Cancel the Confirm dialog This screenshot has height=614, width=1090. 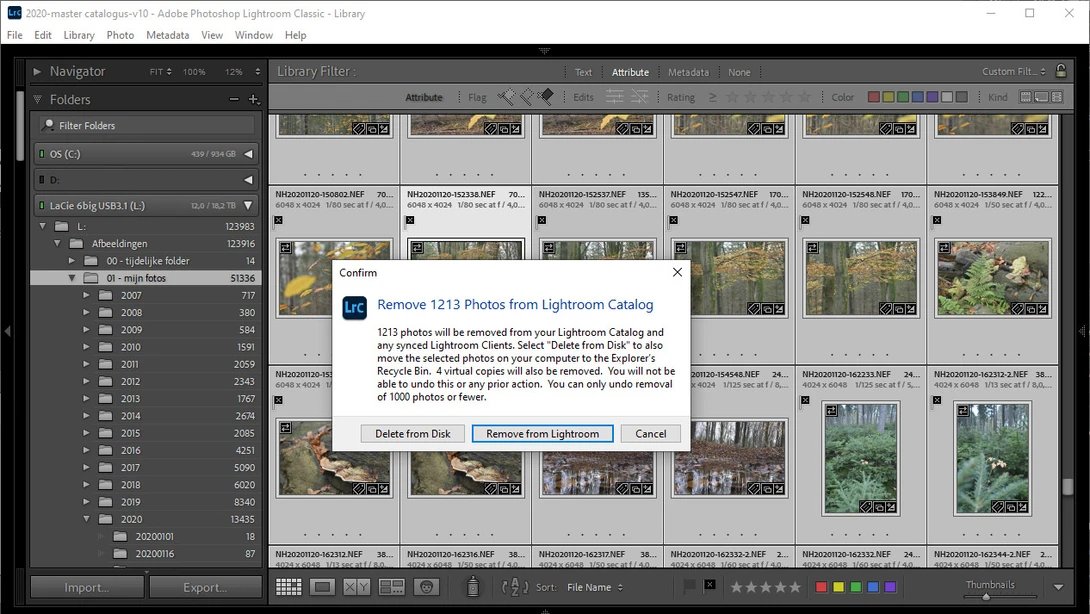(x=651, y=433)
